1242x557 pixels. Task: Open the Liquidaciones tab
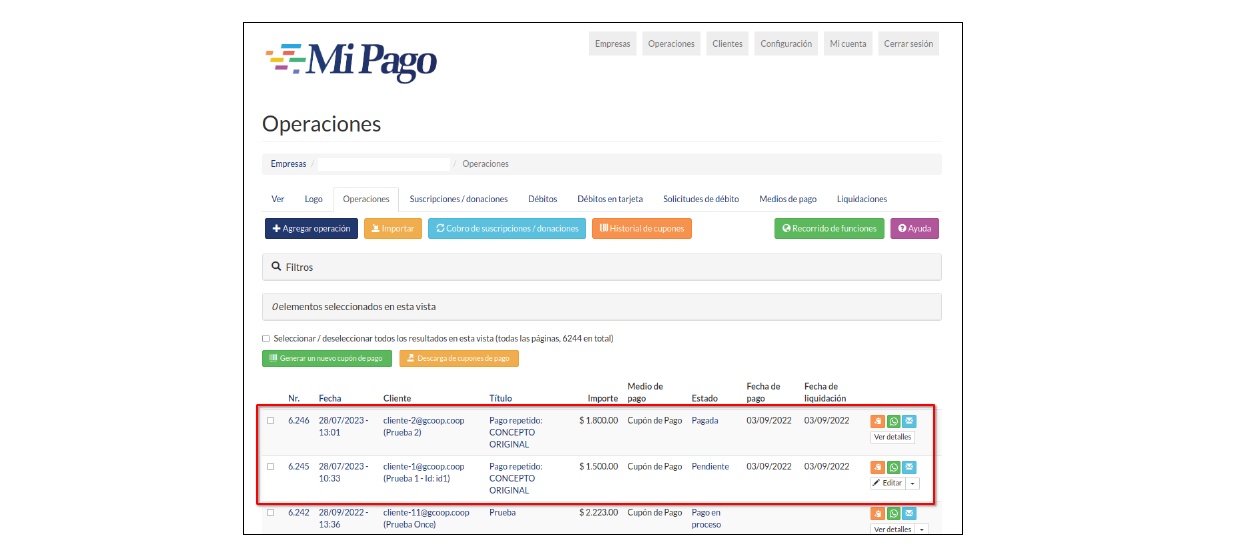(x=862, y=199)
